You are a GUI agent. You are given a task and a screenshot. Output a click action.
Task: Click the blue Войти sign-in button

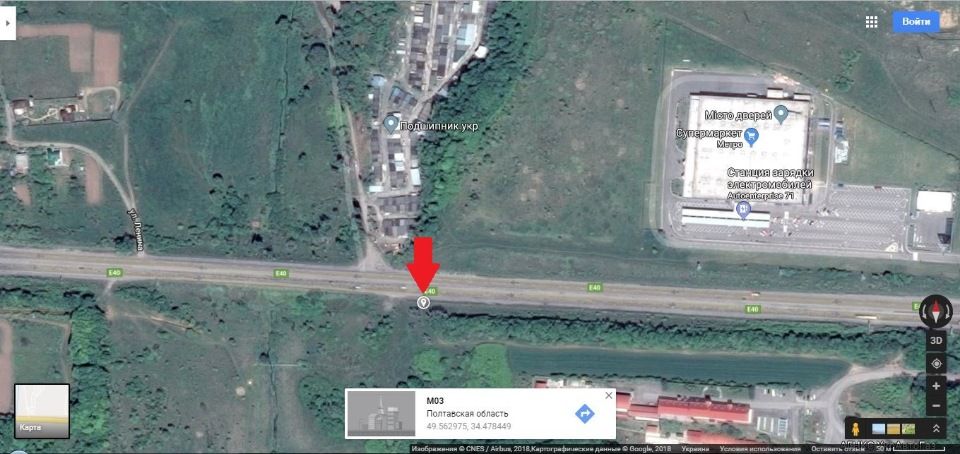(916, 22)
